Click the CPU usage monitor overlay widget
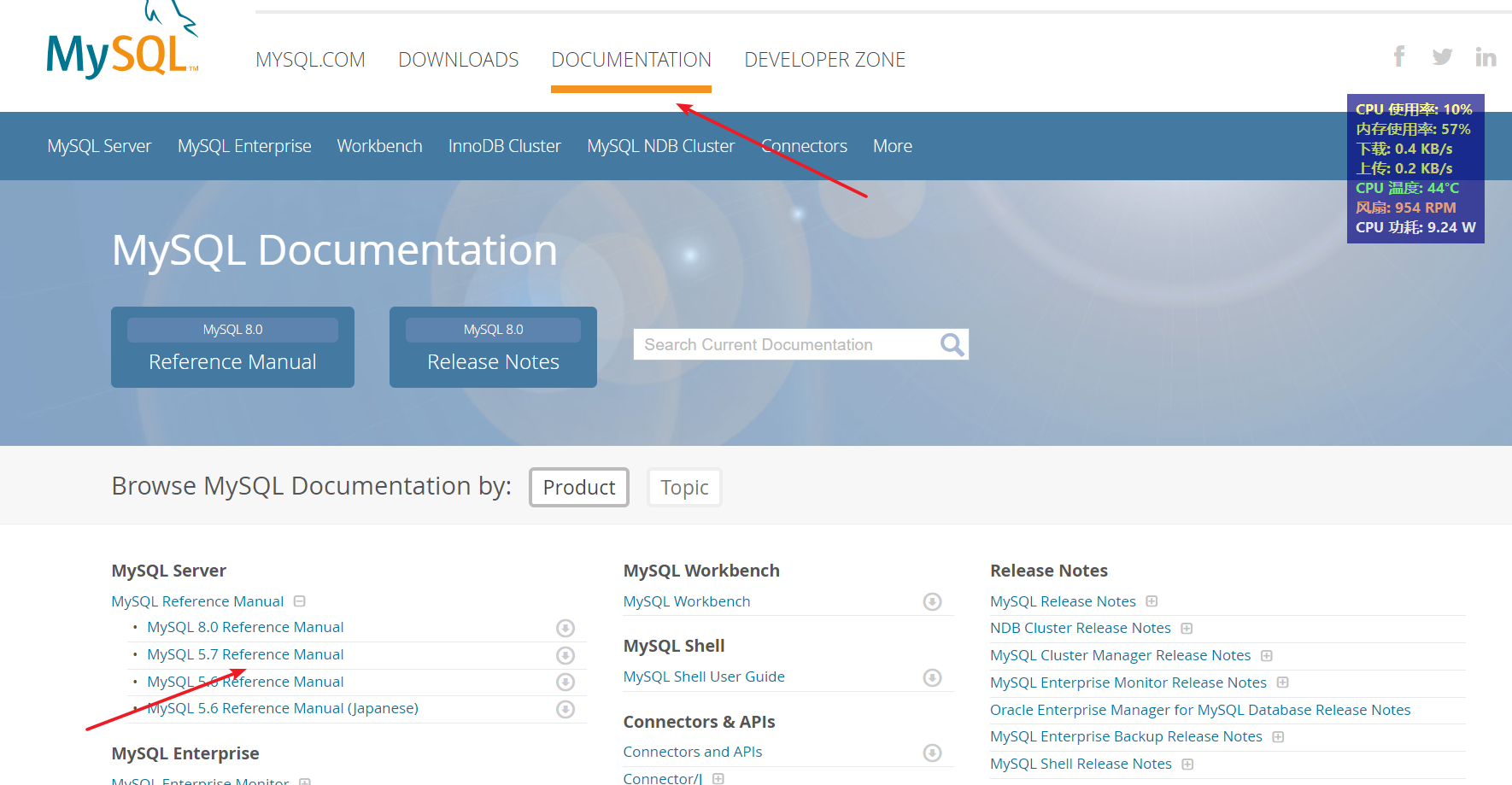This screenshot has width=1512, height=785. pos(1415,168)
